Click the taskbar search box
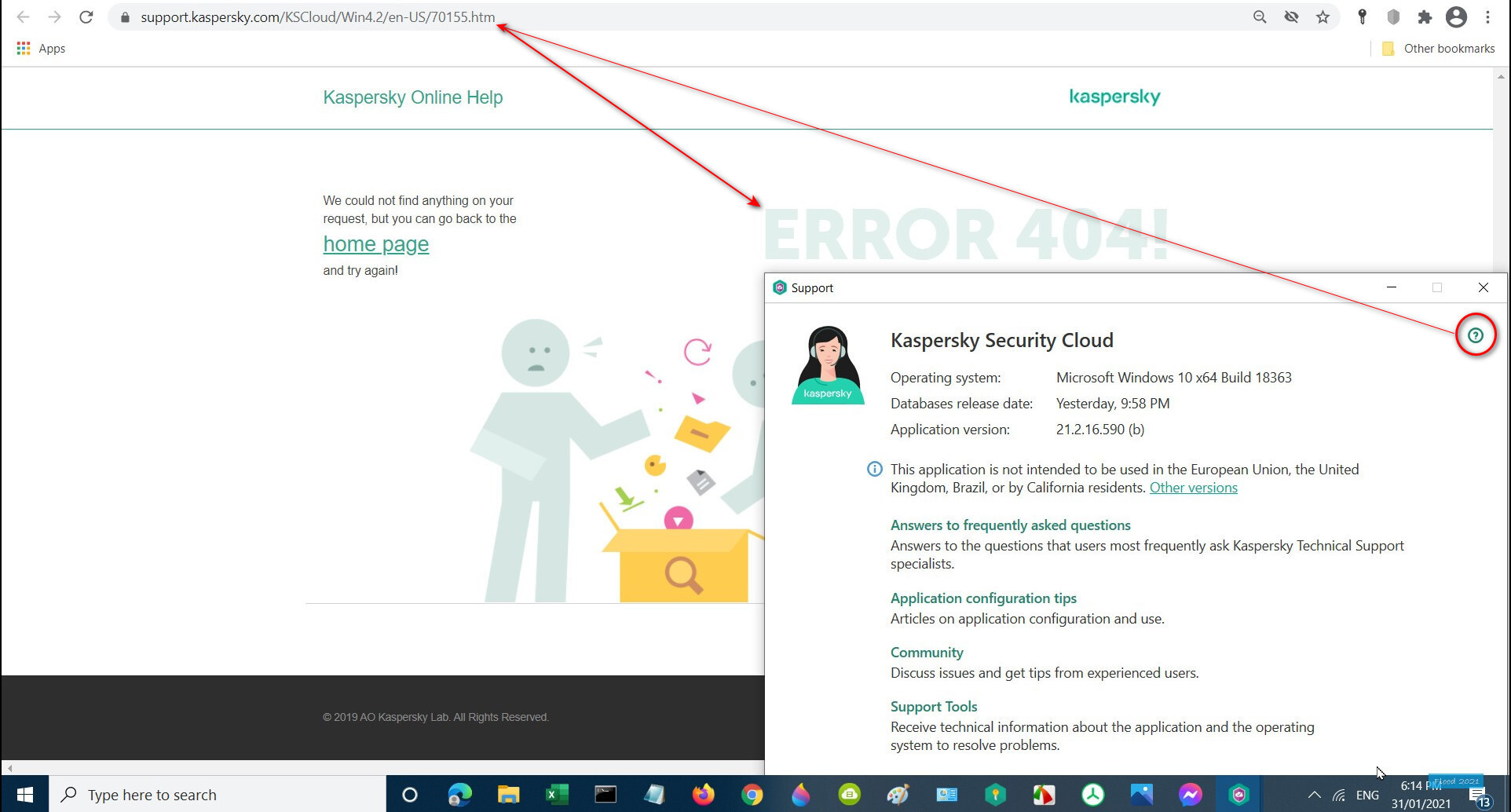 pyautogui.click(x=218, y=795)
